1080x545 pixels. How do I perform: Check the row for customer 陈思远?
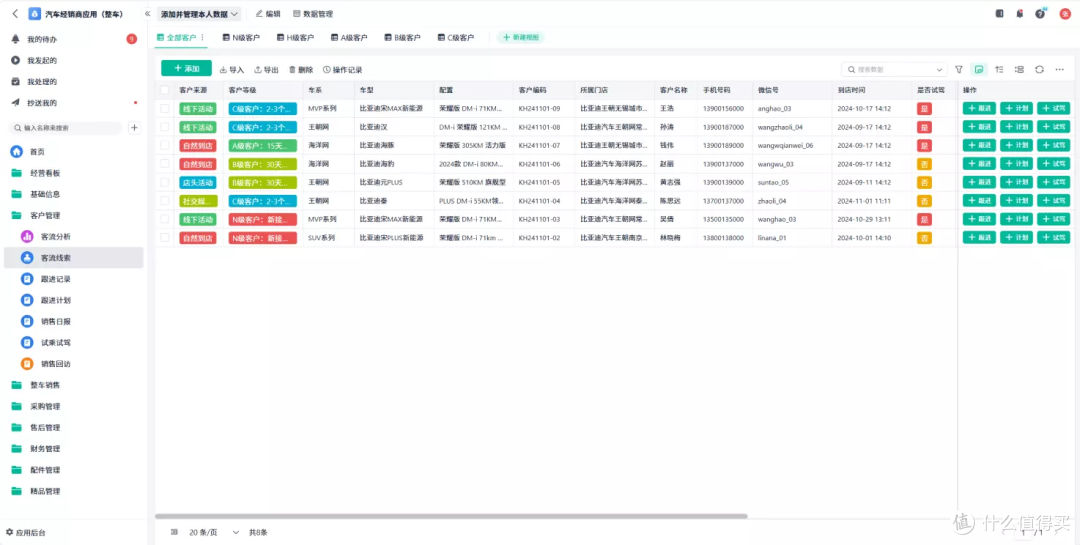point(165,200)
